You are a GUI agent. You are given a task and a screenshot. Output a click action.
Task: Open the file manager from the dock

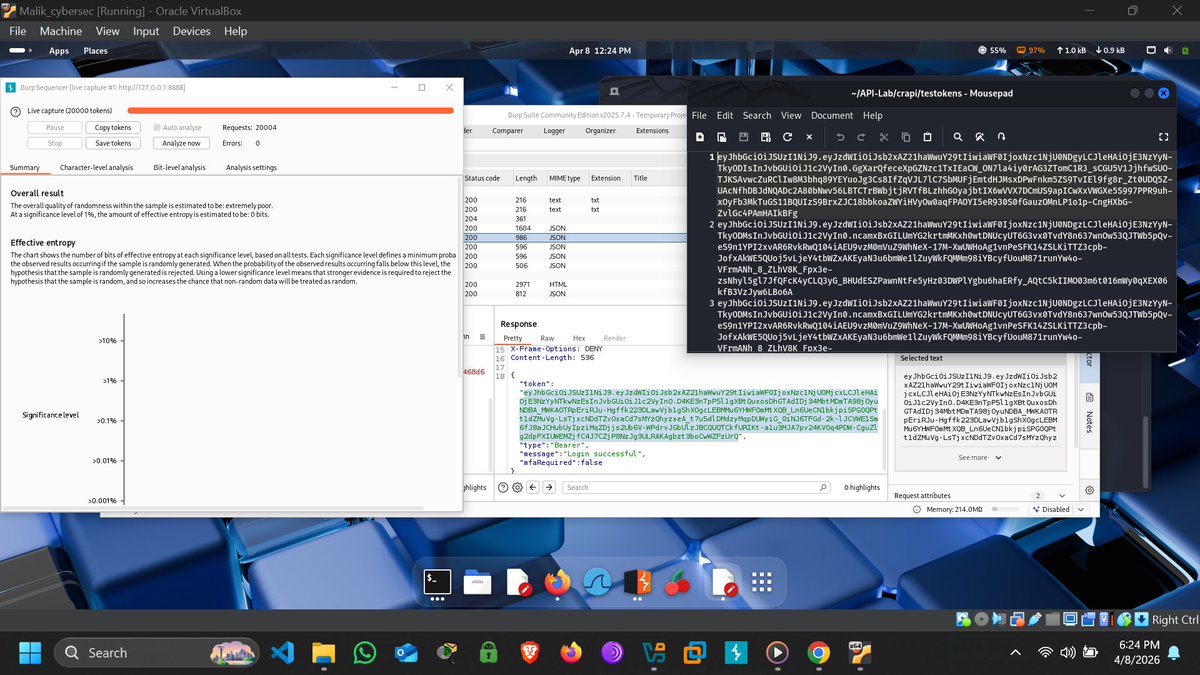pos(478,582)
